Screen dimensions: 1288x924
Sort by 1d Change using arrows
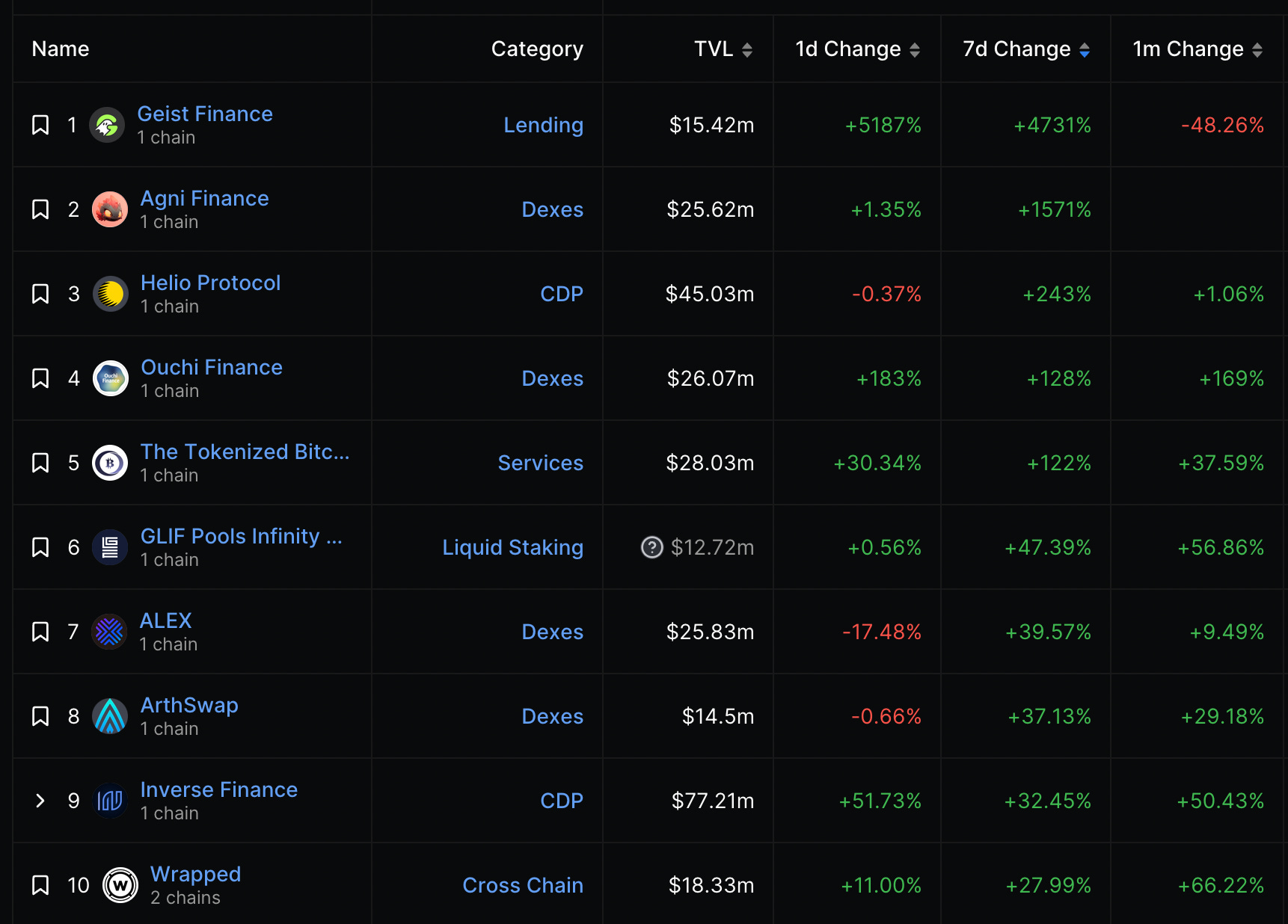pyautogui.click(x=915, y=49)
